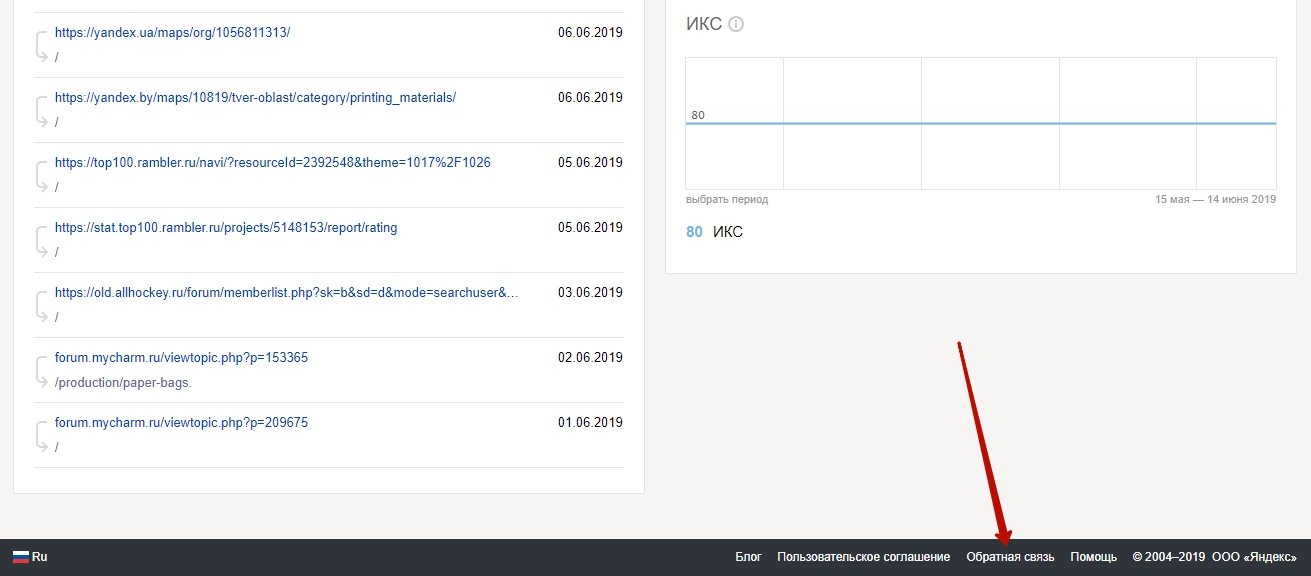
Task: Open the yandex.ua maps org link
Action: (172, 32)
